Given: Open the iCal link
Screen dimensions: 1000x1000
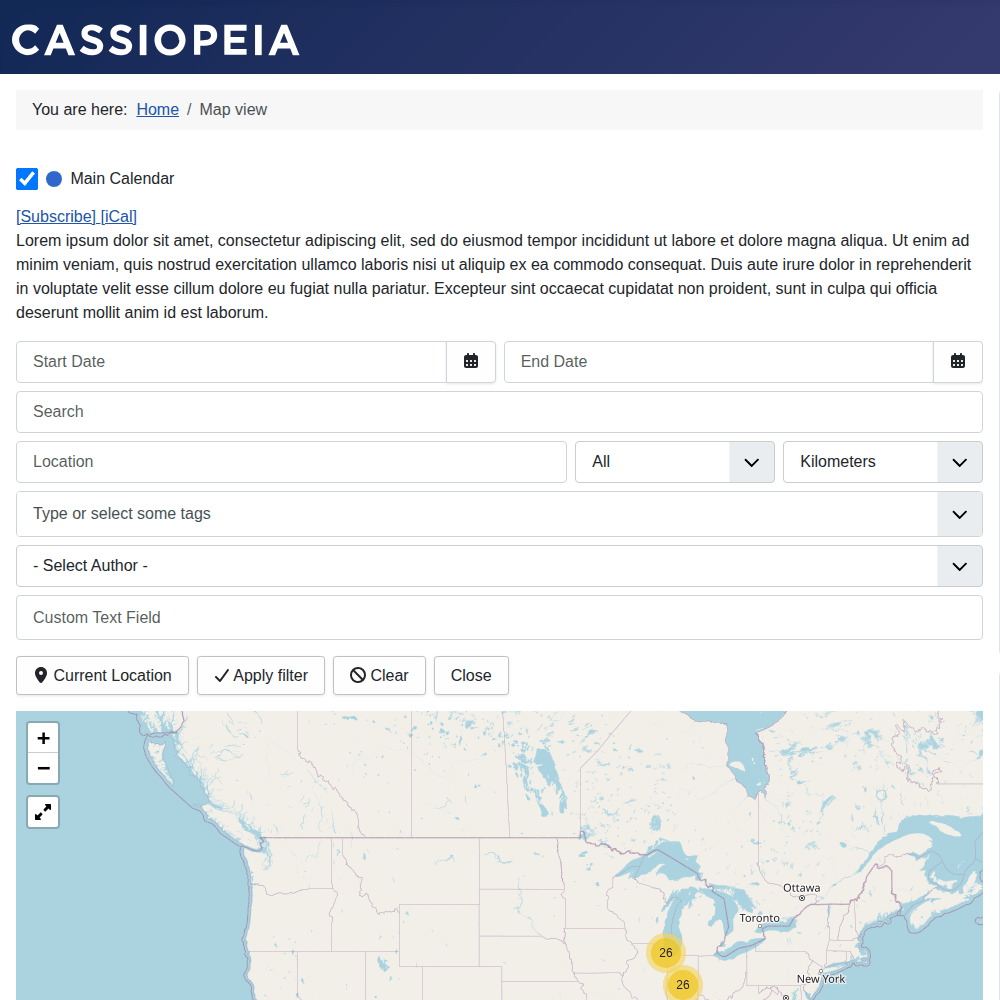Looking at the screenshot, I should (119, 216).
